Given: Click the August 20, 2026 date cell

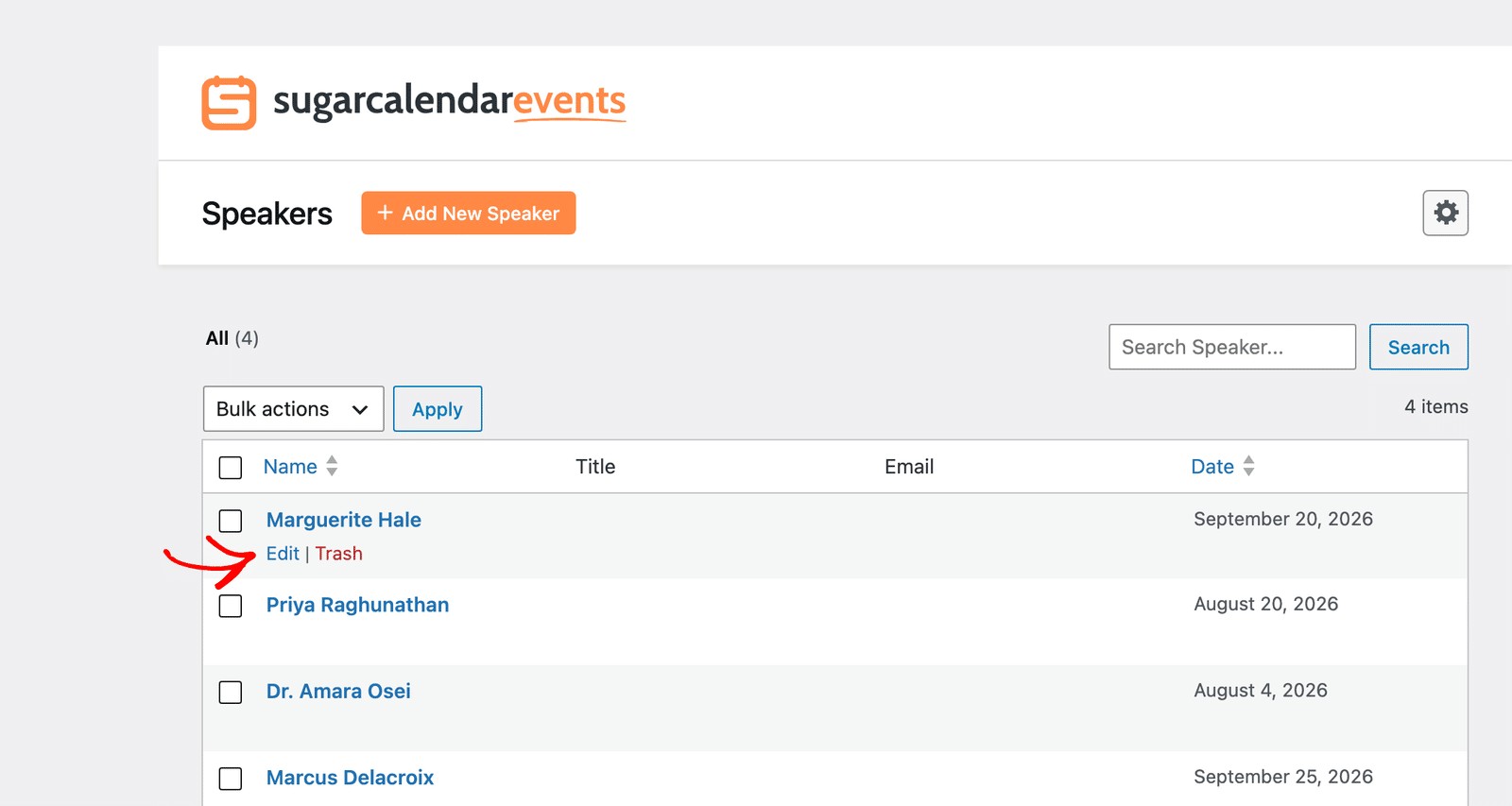Looking at the screenshot, I should pyautogui.click(x=1266, y=604).
